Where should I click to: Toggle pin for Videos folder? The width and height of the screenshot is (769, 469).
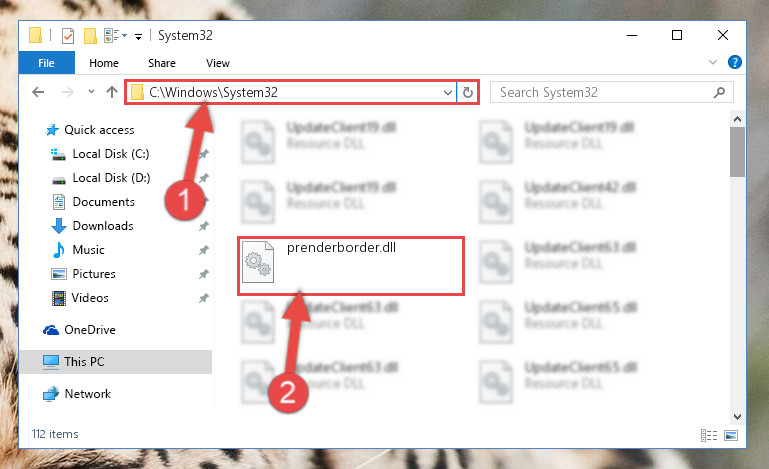(x=204, y=298)
